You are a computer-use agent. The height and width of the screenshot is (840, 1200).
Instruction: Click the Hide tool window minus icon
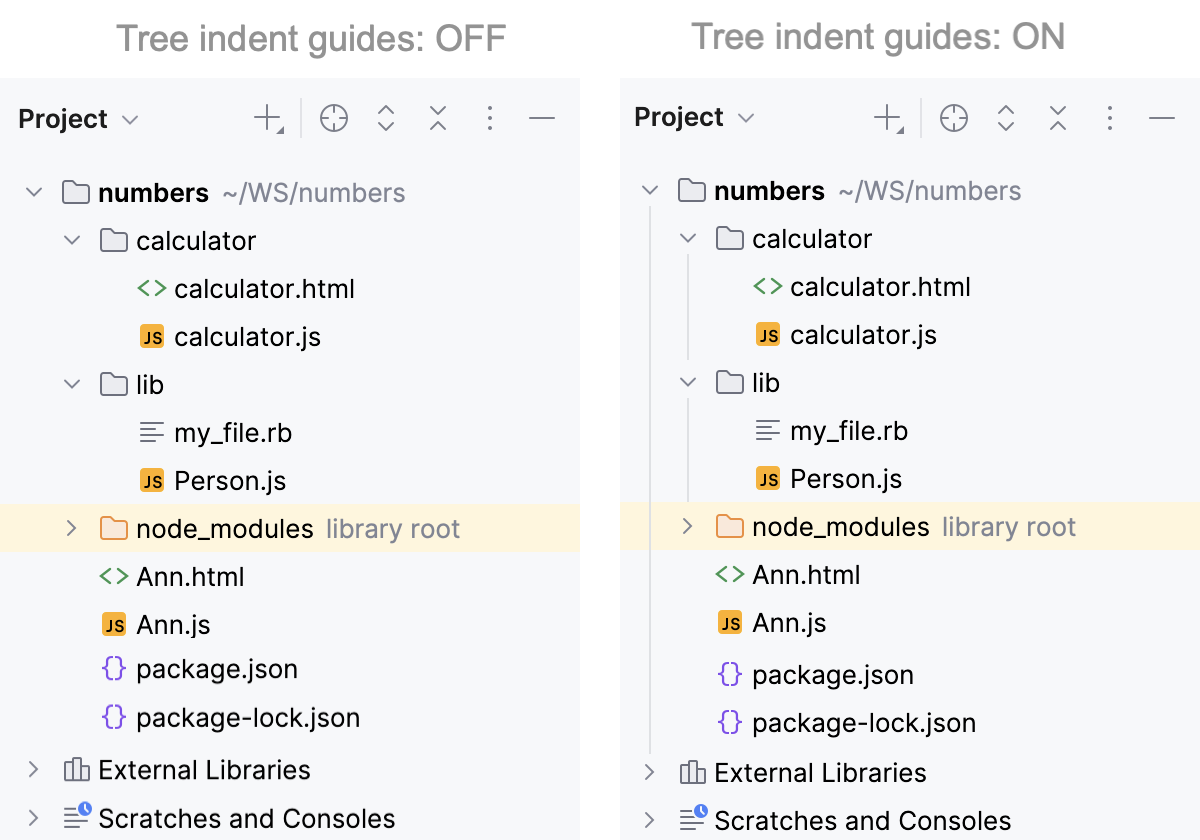point(542,118)
